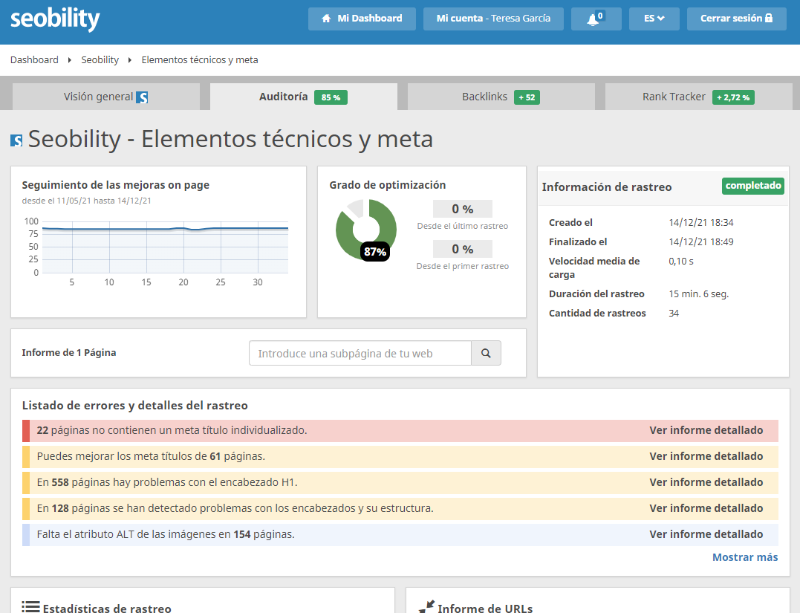The height and width of the screenshot is (613, 800).
Task: Click Velocidad media de carga value 0,10 s
Action: (x=681, y=261)
